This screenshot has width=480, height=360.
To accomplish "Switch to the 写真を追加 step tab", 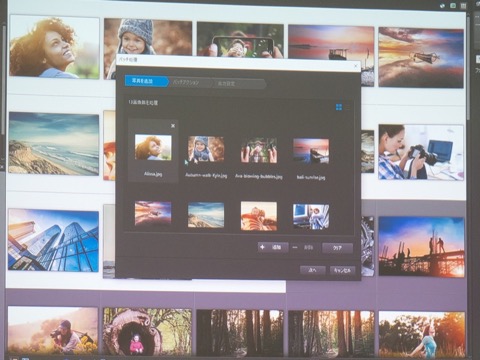I will (146, 81).
